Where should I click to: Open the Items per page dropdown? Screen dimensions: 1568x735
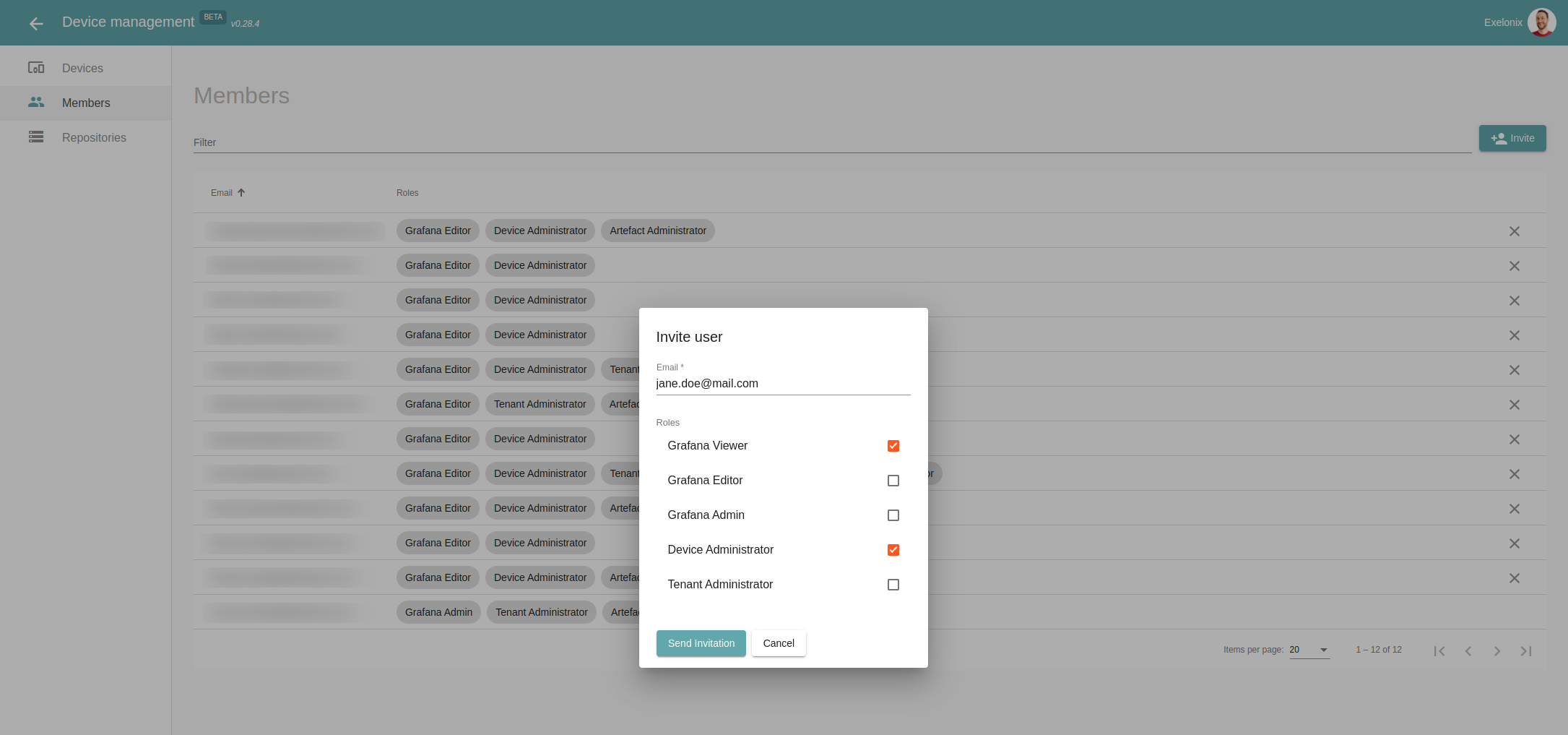click(1309, 650)
